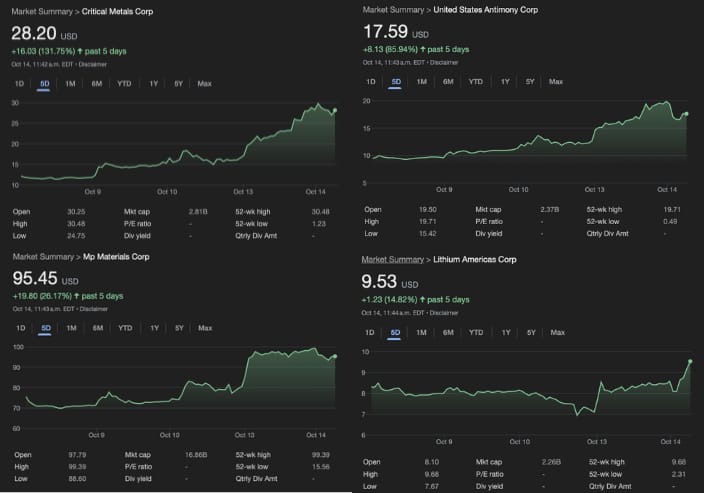Screen dimensions: 704x493
Task: Select 1D range for Critical Metals Corp
Action: pos(19,84)
